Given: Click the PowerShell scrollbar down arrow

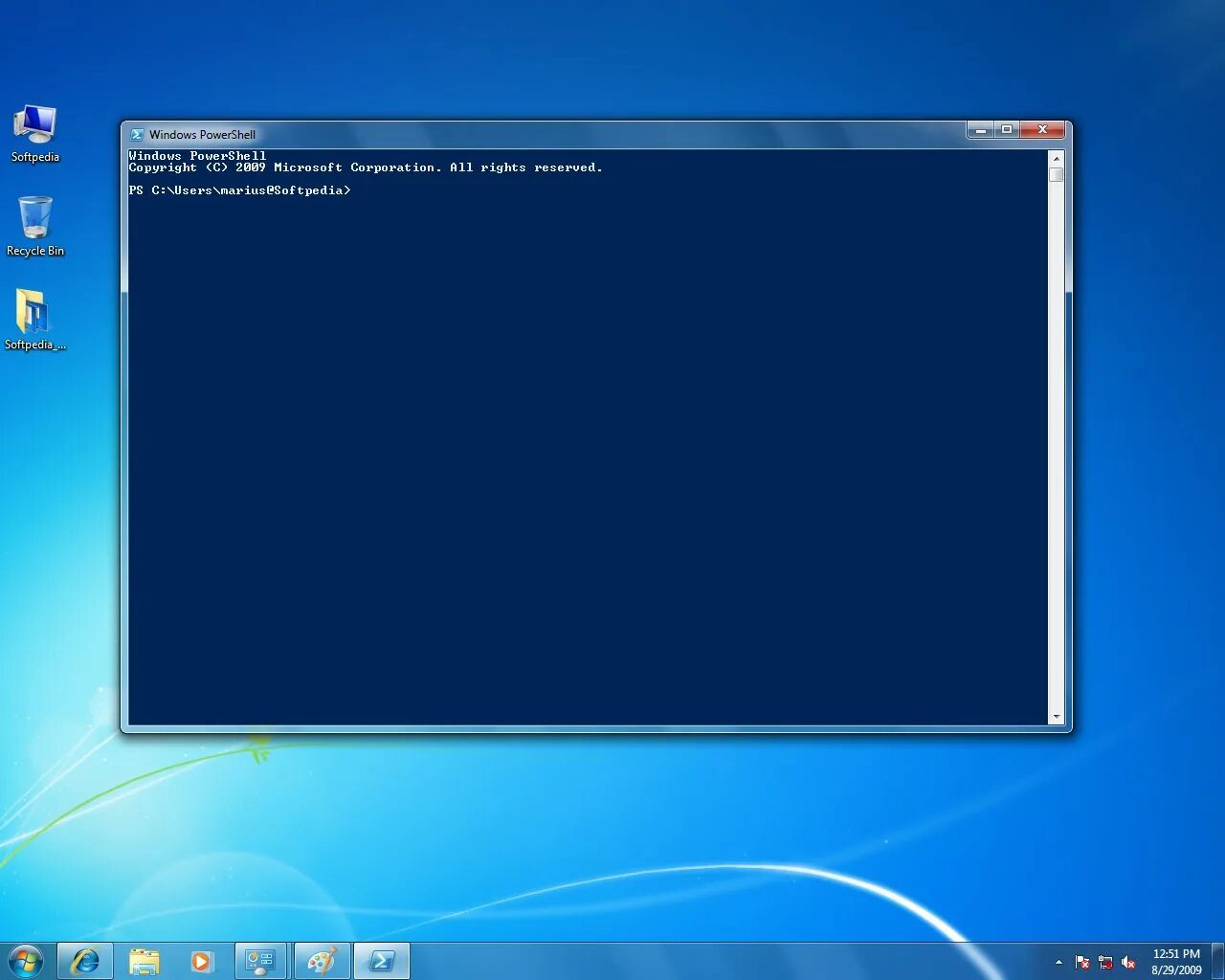Looking at the screenshot, I should 1057,717.
